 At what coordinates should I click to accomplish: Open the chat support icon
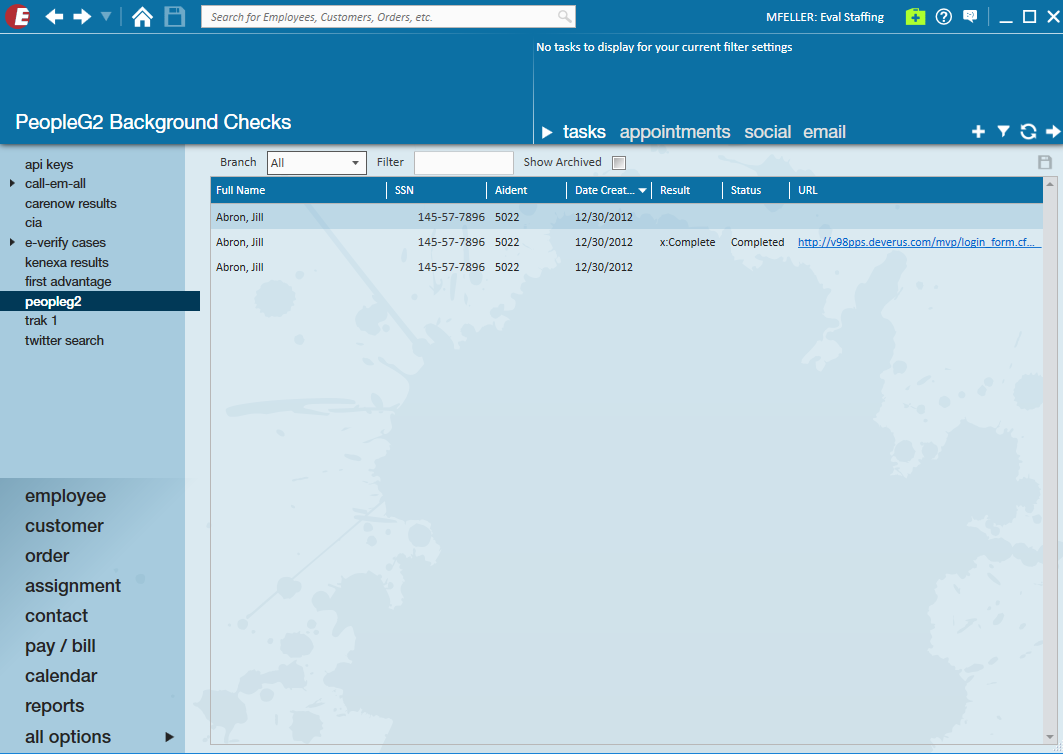[970, 17]
